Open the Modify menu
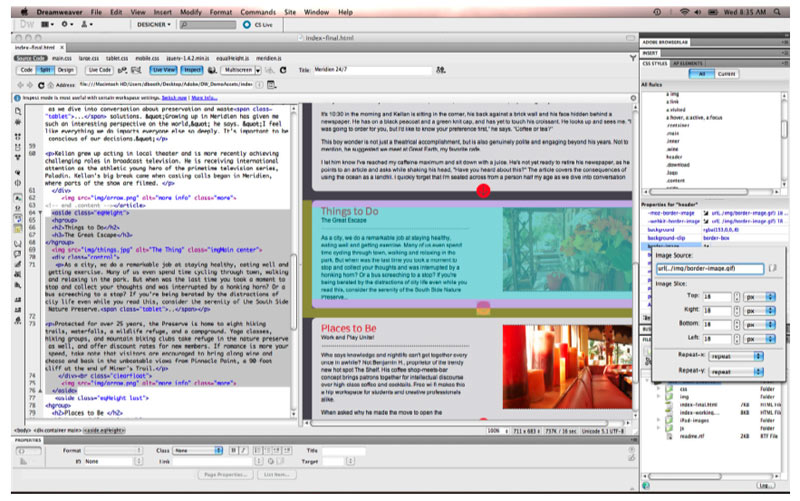Image resolution: width=800 pixels, height=501 pixels. [190, 12]
